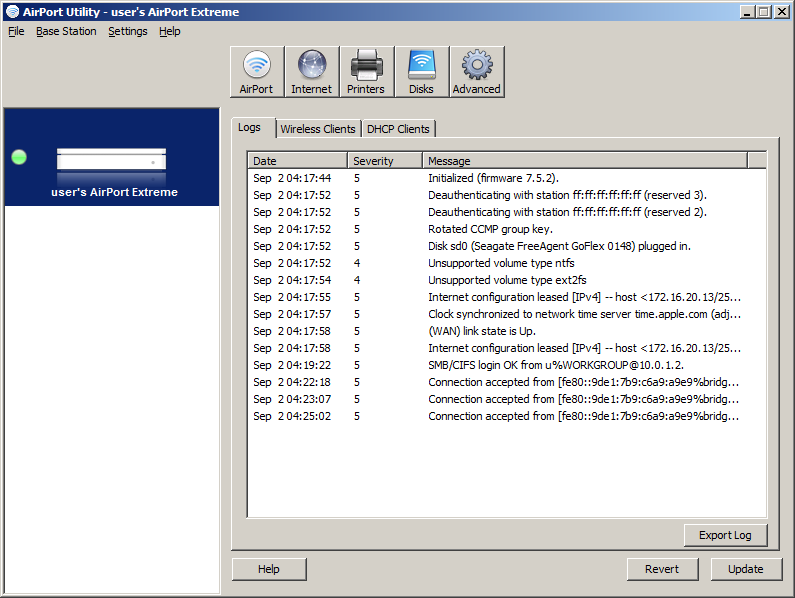Viewport: 795px width, 598px height.
Task: Sort log by Message column header
Action: click(585, 161)
